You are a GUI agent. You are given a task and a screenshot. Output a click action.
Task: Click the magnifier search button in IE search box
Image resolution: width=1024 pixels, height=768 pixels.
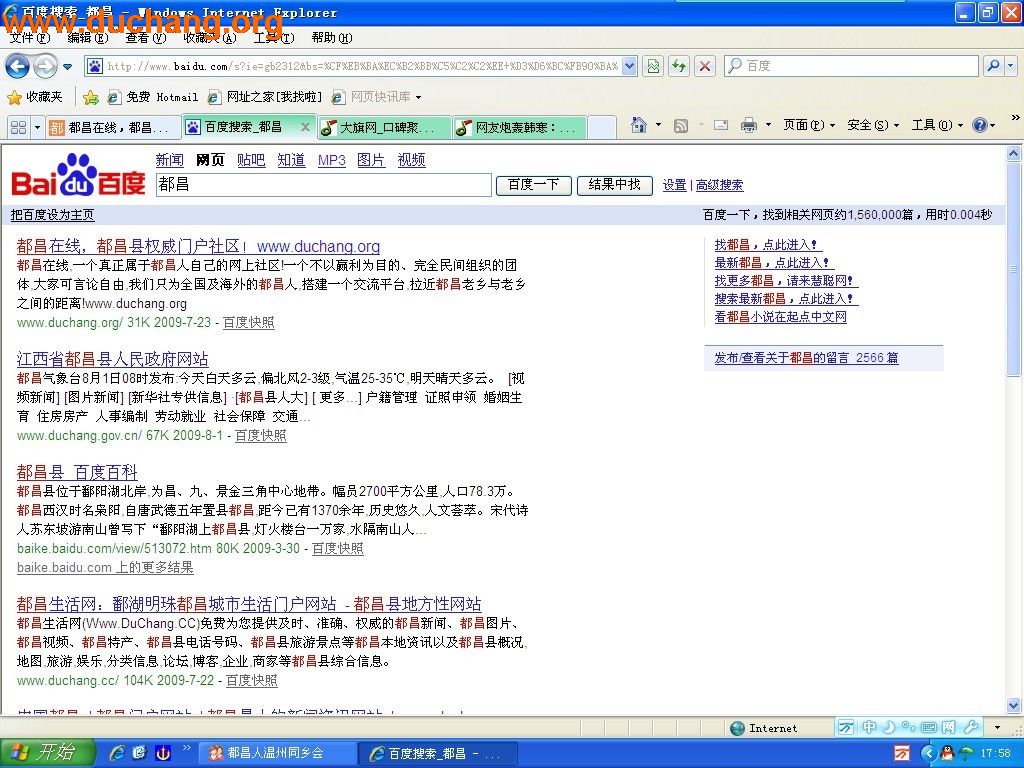click(993, 66)
